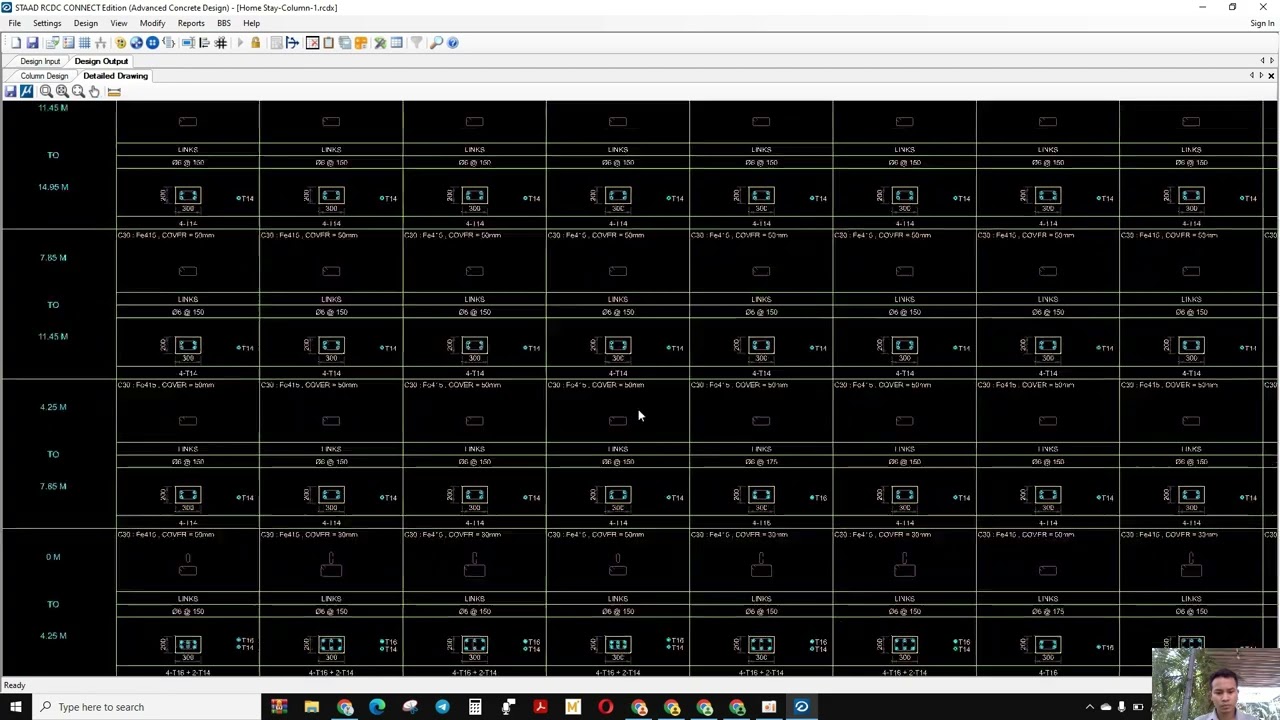Open Telegram from the taskbar
Screen dimensions: 1280x720
442,707
